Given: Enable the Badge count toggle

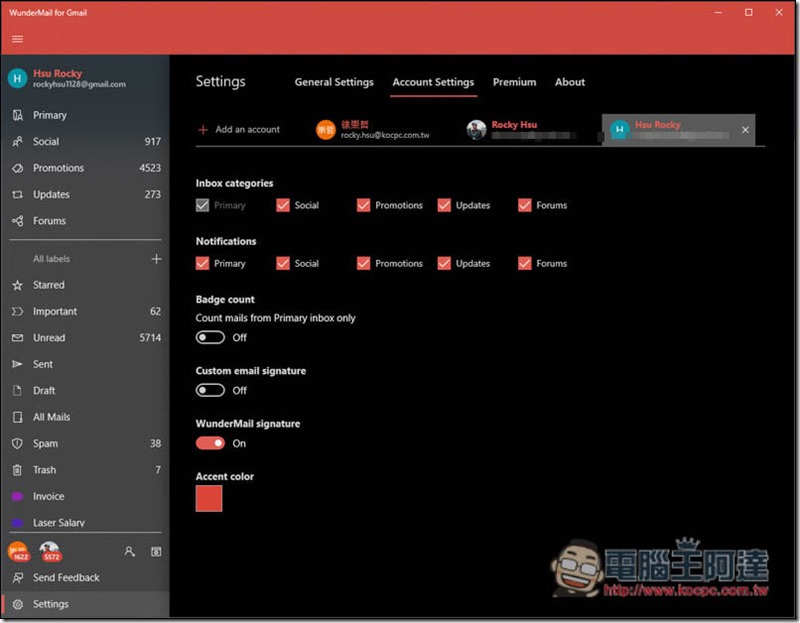Looking at the screenshot, I should (x=210, y=337).
